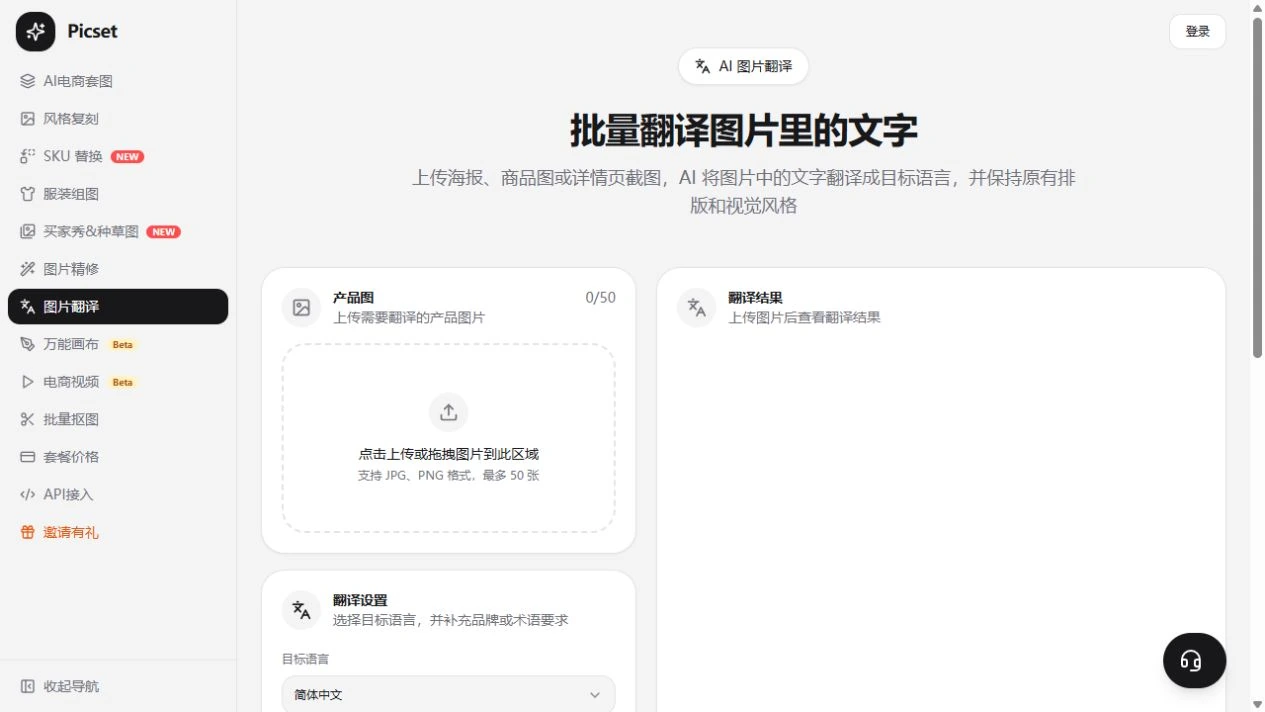Click the 翻译设置 title
This screenshot has width=1265, height=712.
(x=360, y=600)
